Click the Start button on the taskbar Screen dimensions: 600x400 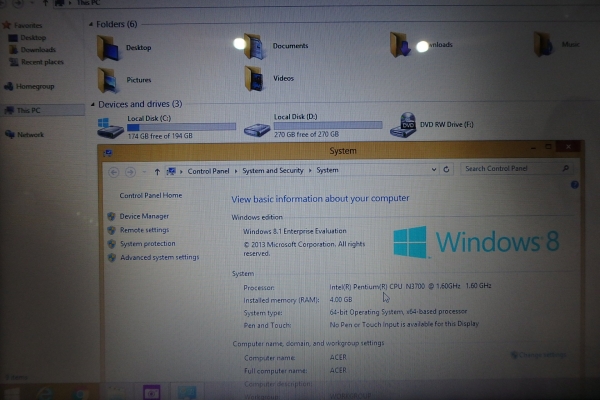(x=11, y=394)
